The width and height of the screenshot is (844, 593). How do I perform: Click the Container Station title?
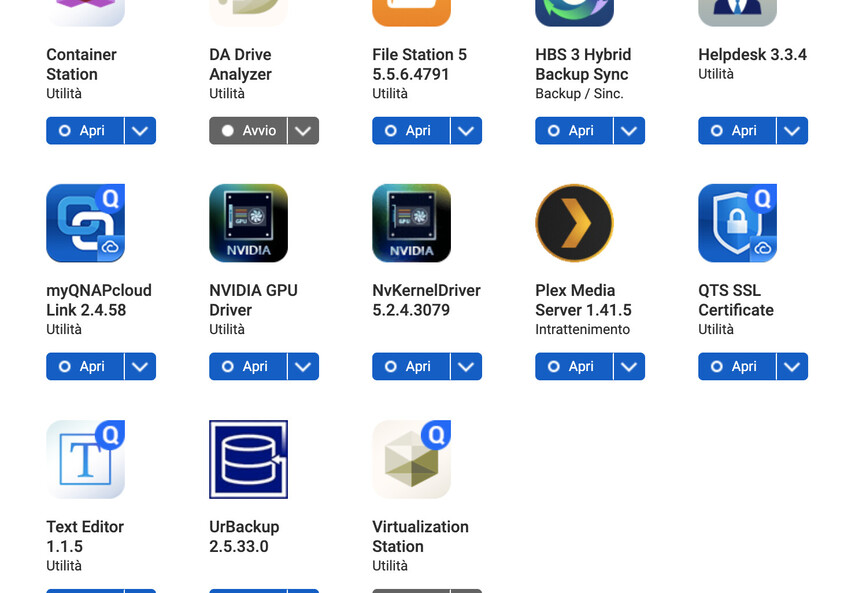coord(81,64)
